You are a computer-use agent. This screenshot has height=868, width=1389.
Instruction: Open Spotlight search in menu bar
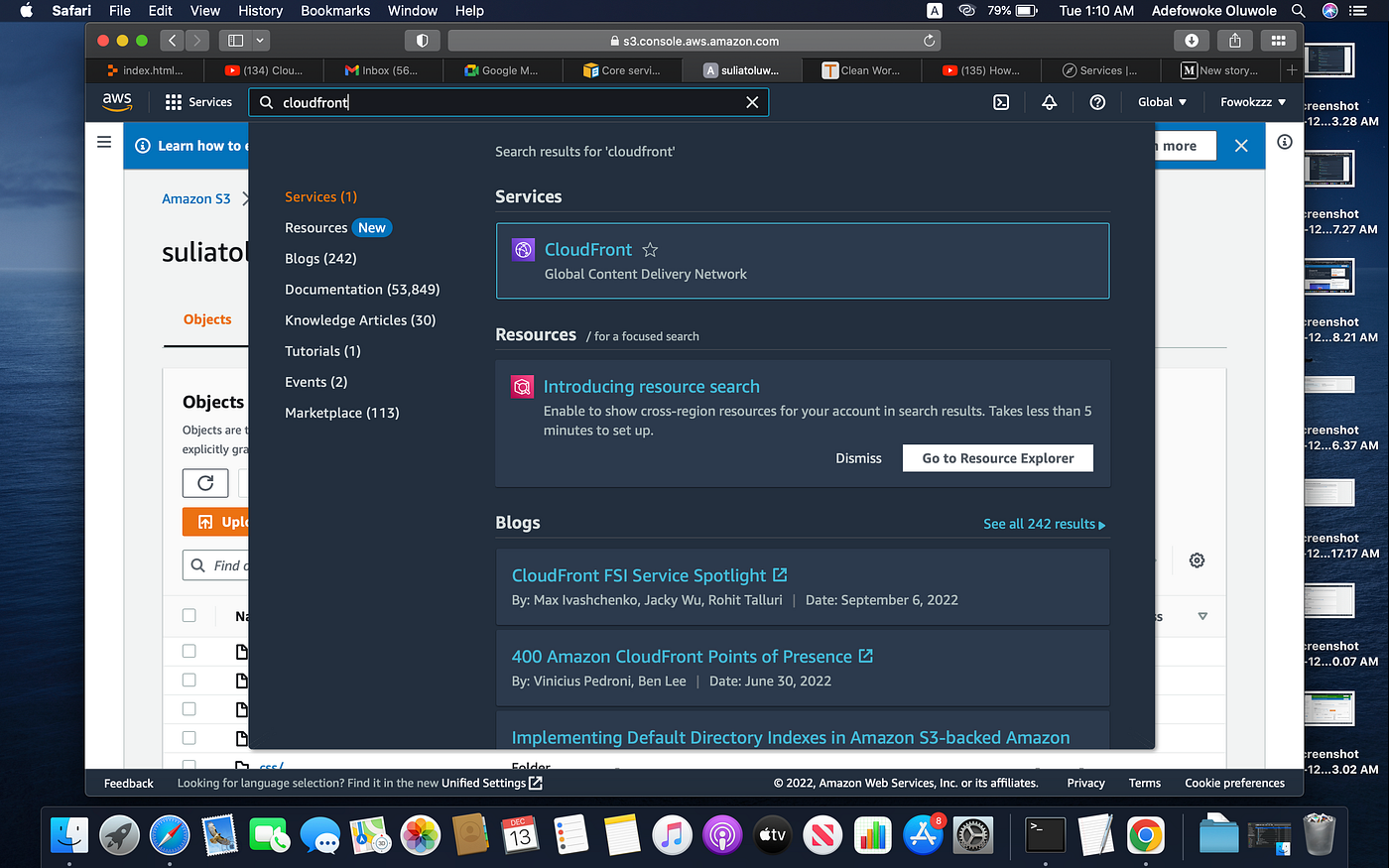1298,11
